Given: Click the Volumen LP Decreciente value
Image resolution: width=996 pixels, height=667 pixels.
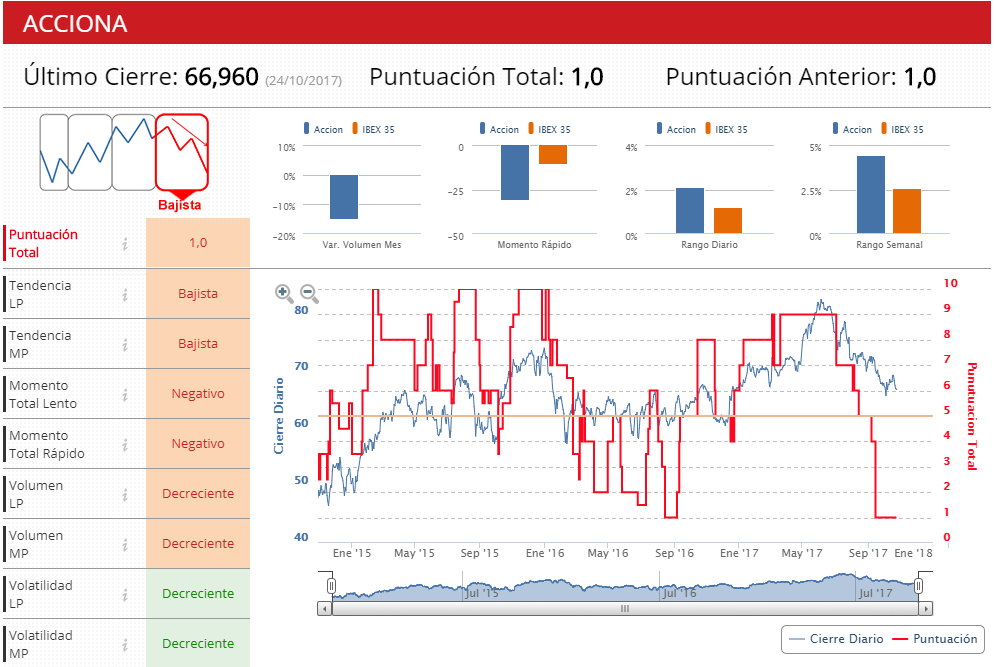Looking at the screenshot, I should (198, 494).
